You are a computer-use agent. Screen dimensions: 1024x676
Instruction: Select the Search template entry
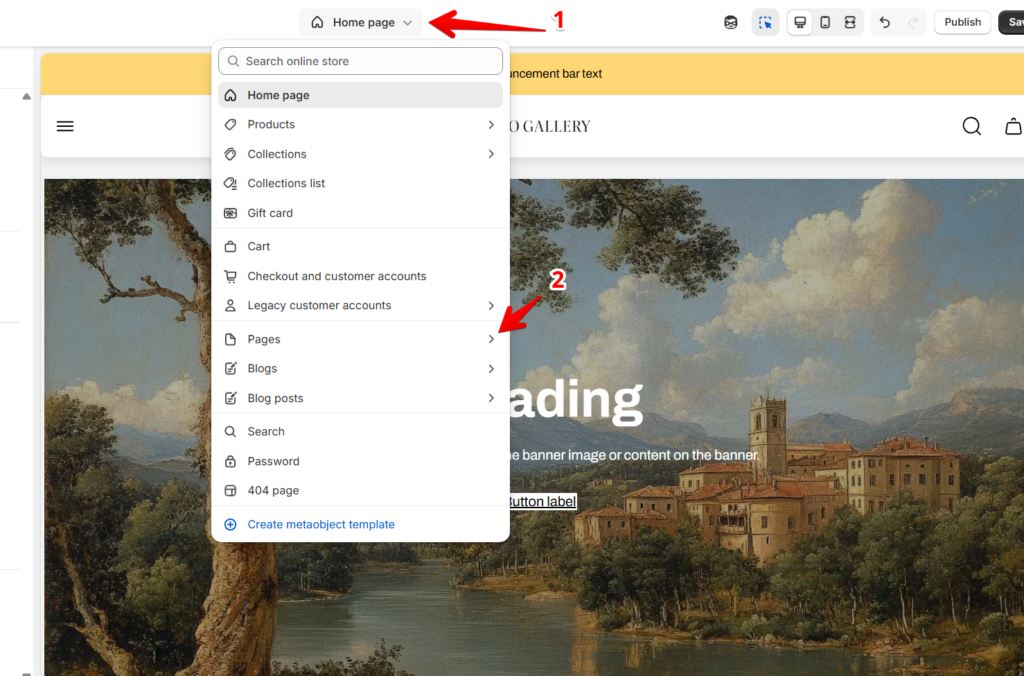point(360,432)
